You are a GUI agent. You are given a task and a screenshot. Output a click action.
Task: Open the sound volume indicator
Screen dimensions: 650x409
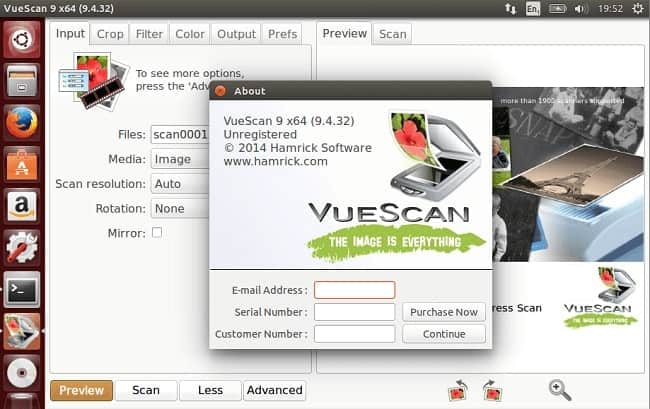pyautogui.click(x=580, y=9)
